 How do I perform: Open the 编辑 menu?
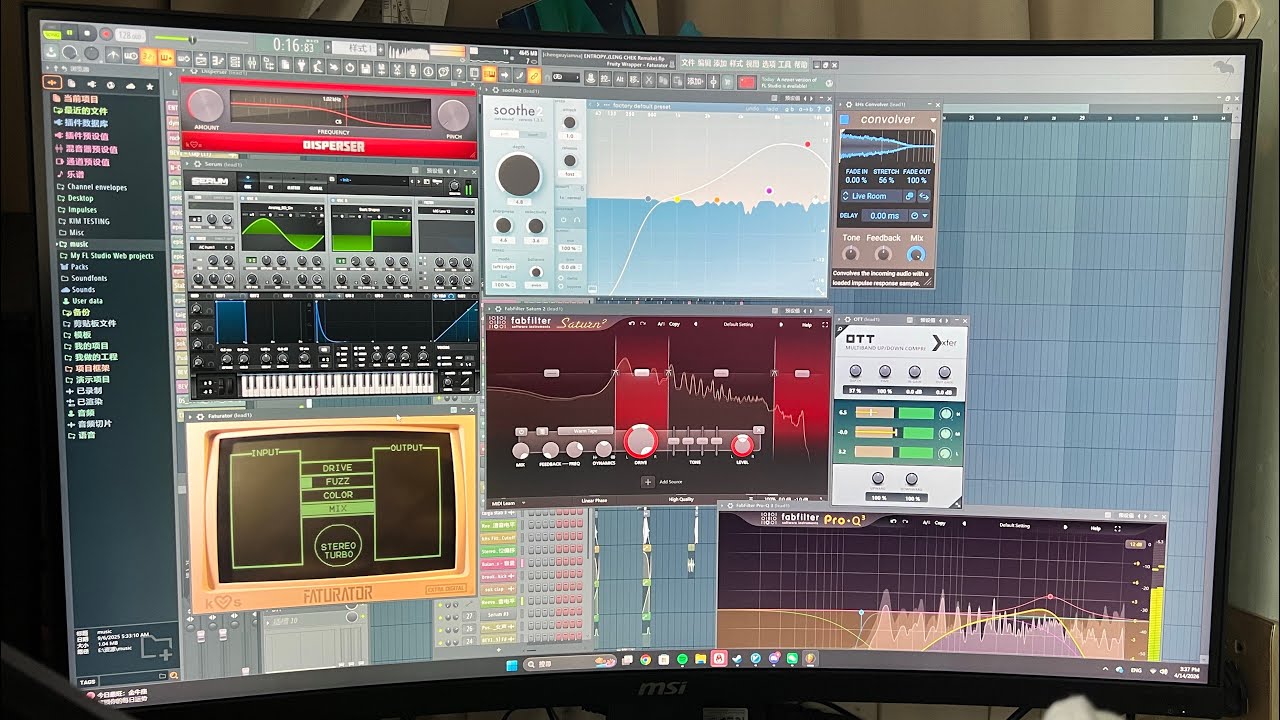pos(704,62)
